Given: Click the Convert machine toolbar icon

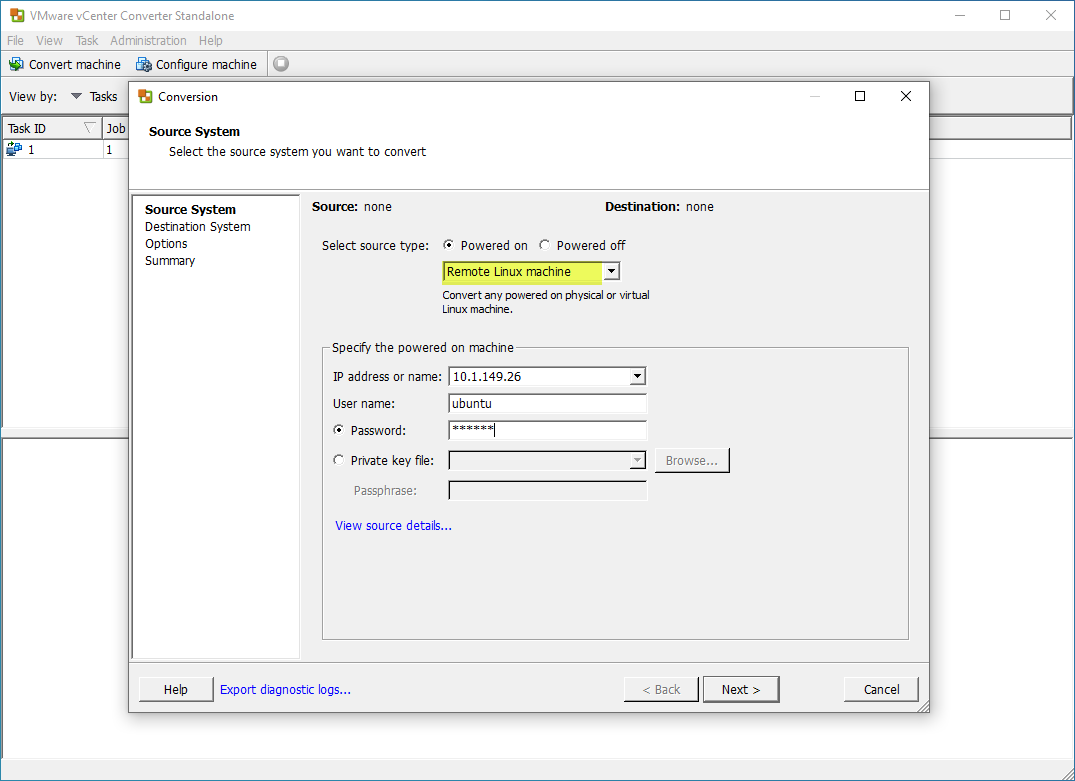Looking at the screenshot, I should (x=16, y=64).
